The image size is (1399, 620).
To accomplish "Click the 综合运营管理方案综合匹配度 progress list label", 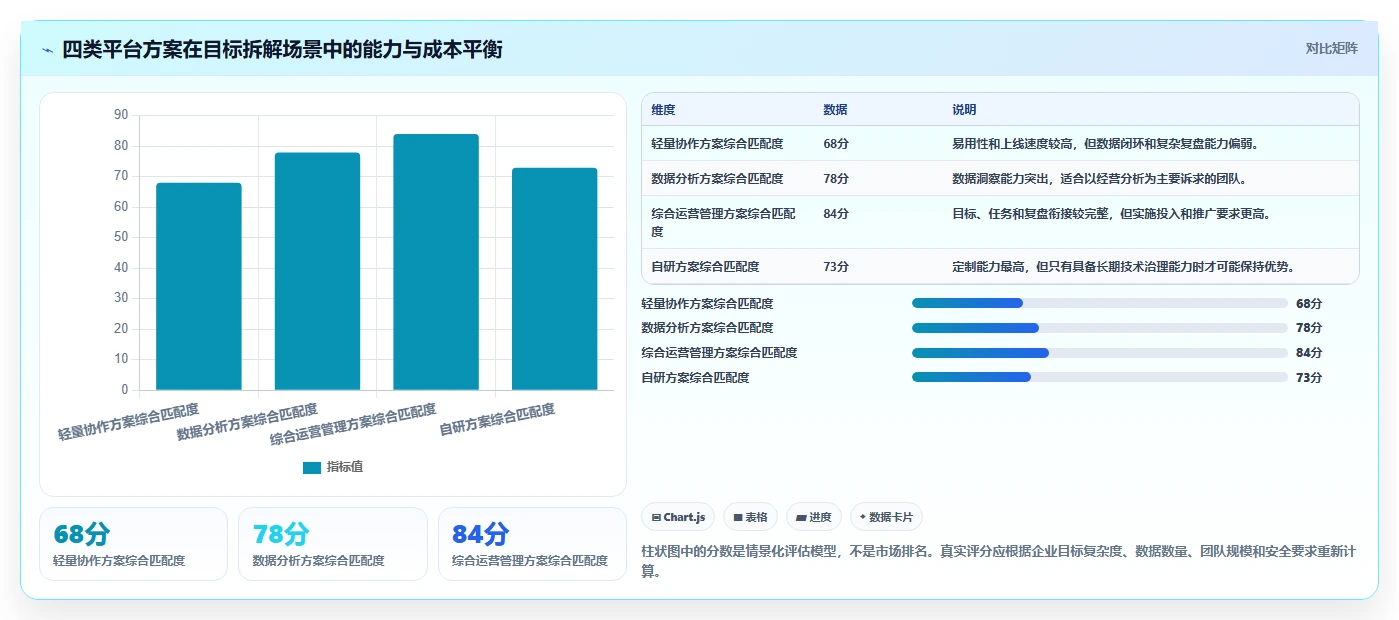I will click(719, 352).
